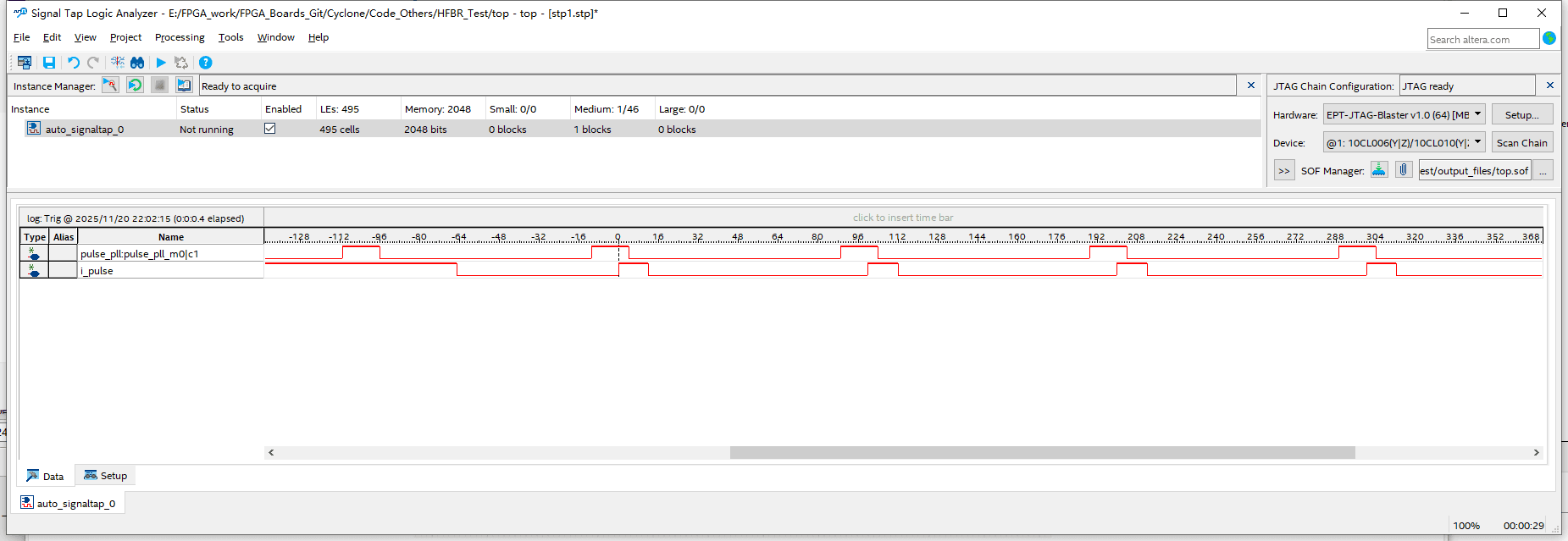Click the Search altera.com input field
This screenshot has width=1568, height=541.
1482,39
